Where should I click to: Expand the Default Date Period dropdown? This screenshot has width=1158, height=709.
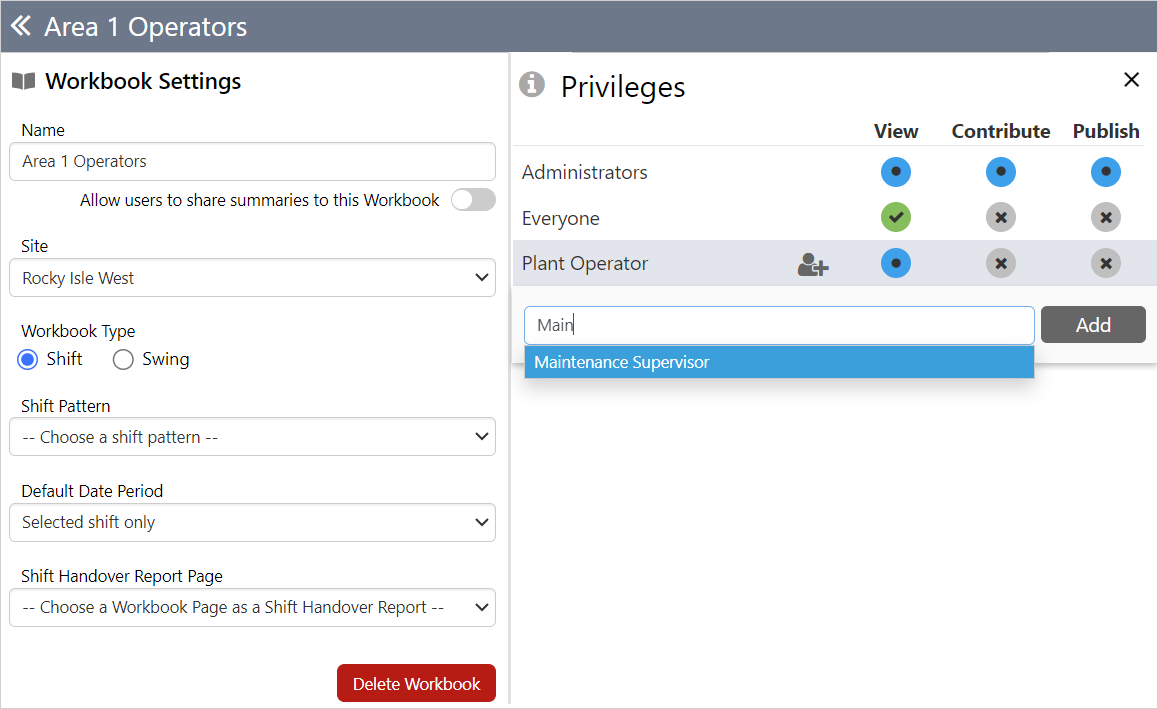[252, 522]
